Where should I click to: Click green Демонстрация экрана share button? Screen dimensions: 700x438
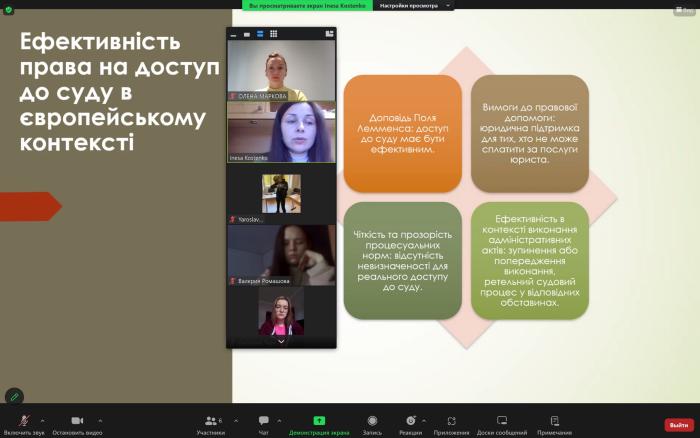(319, 423)
